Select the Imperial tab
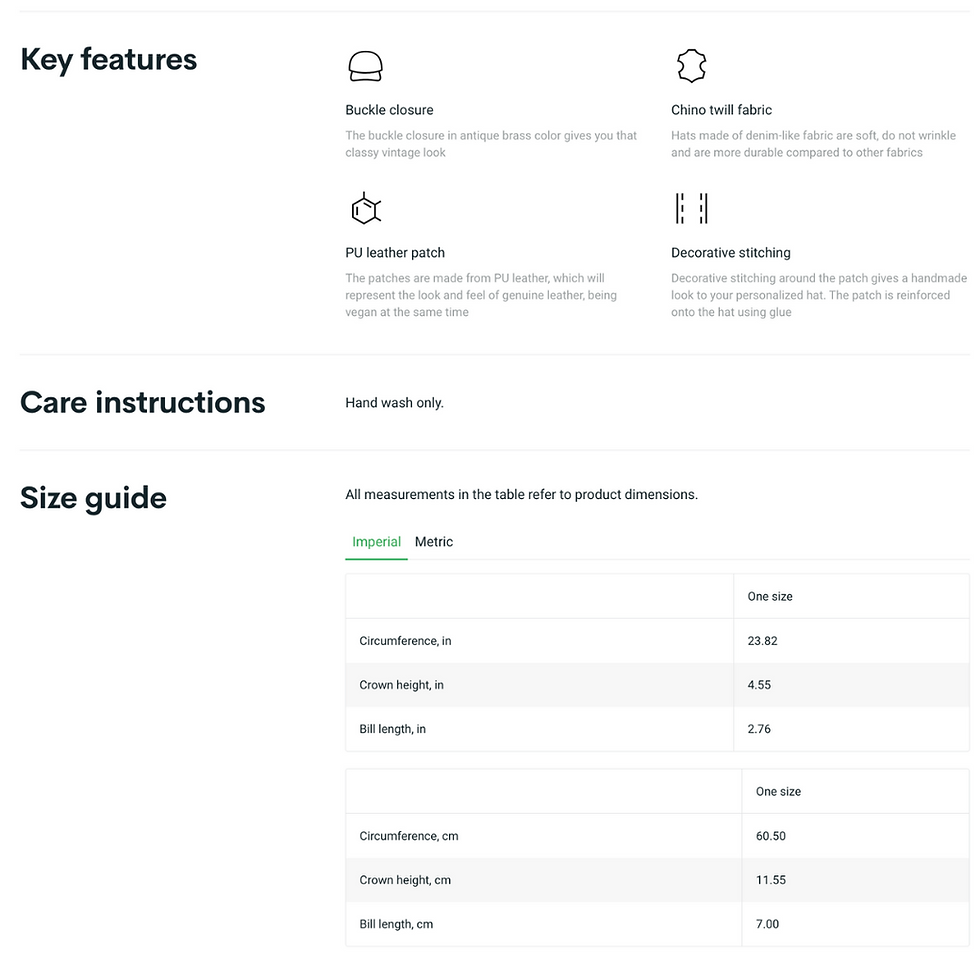The image size is (980, 980). pos(376,542)
